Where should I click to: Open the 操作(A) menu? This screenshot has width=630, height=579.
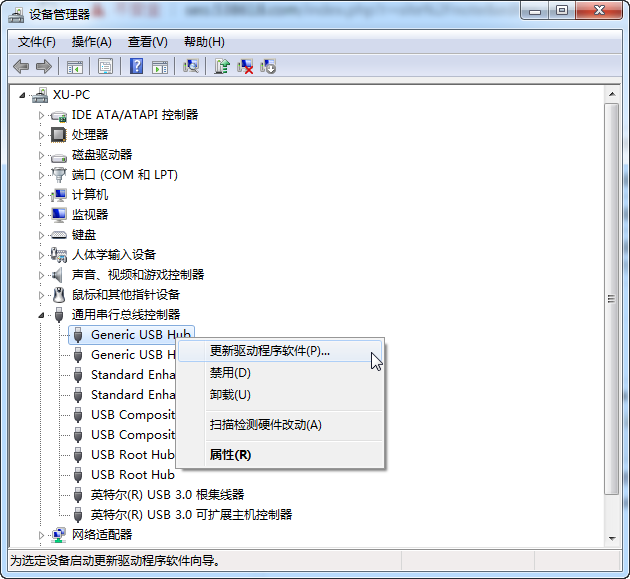coord(92,42)
